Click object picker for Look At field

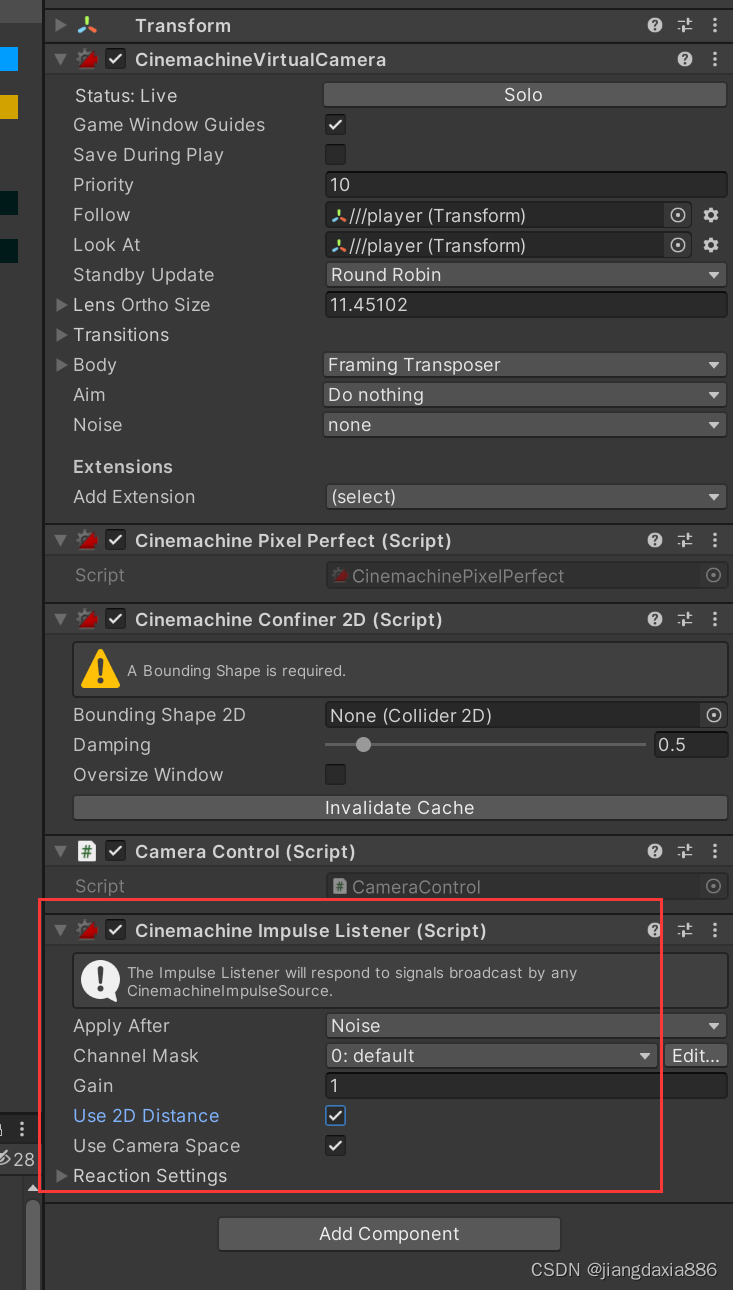coord(678,245)
